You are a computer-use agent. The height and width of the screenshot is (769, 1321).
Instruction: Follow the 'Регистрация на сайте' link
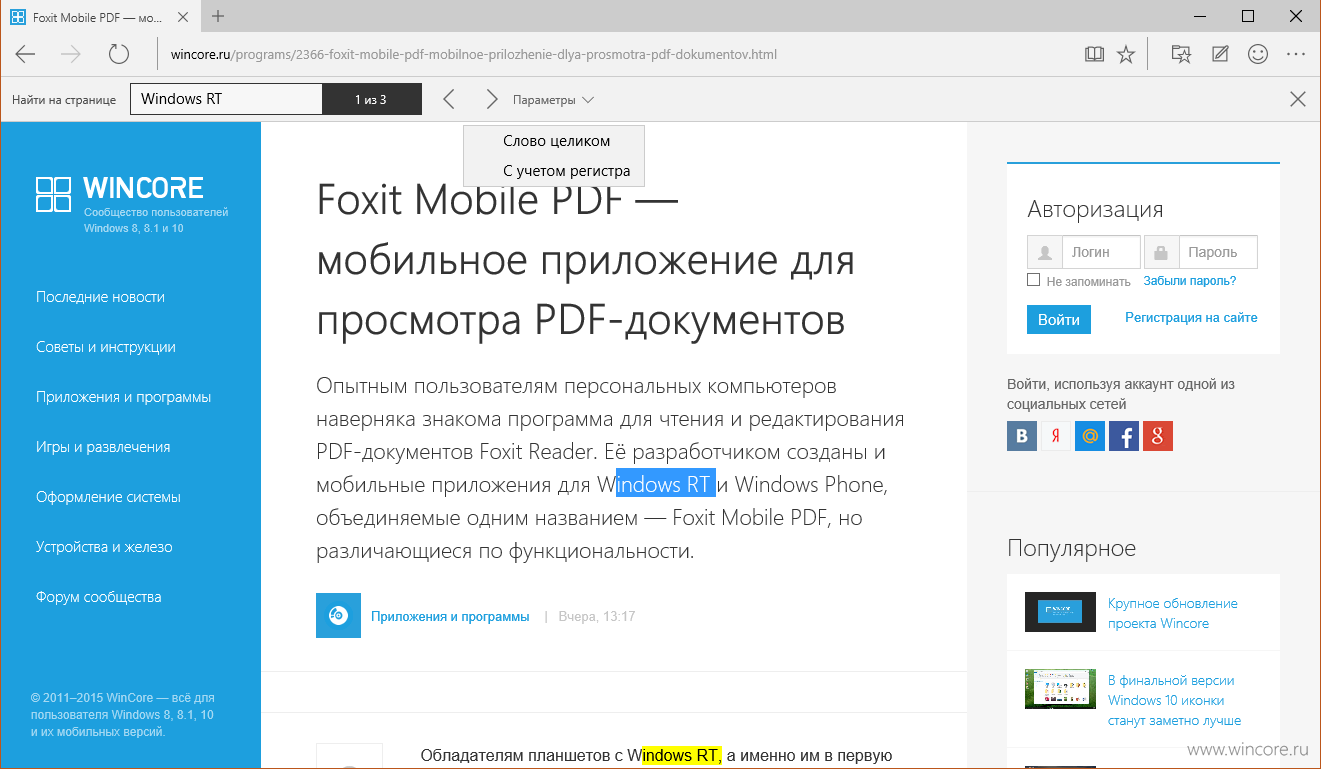[x=1191, y=317]
